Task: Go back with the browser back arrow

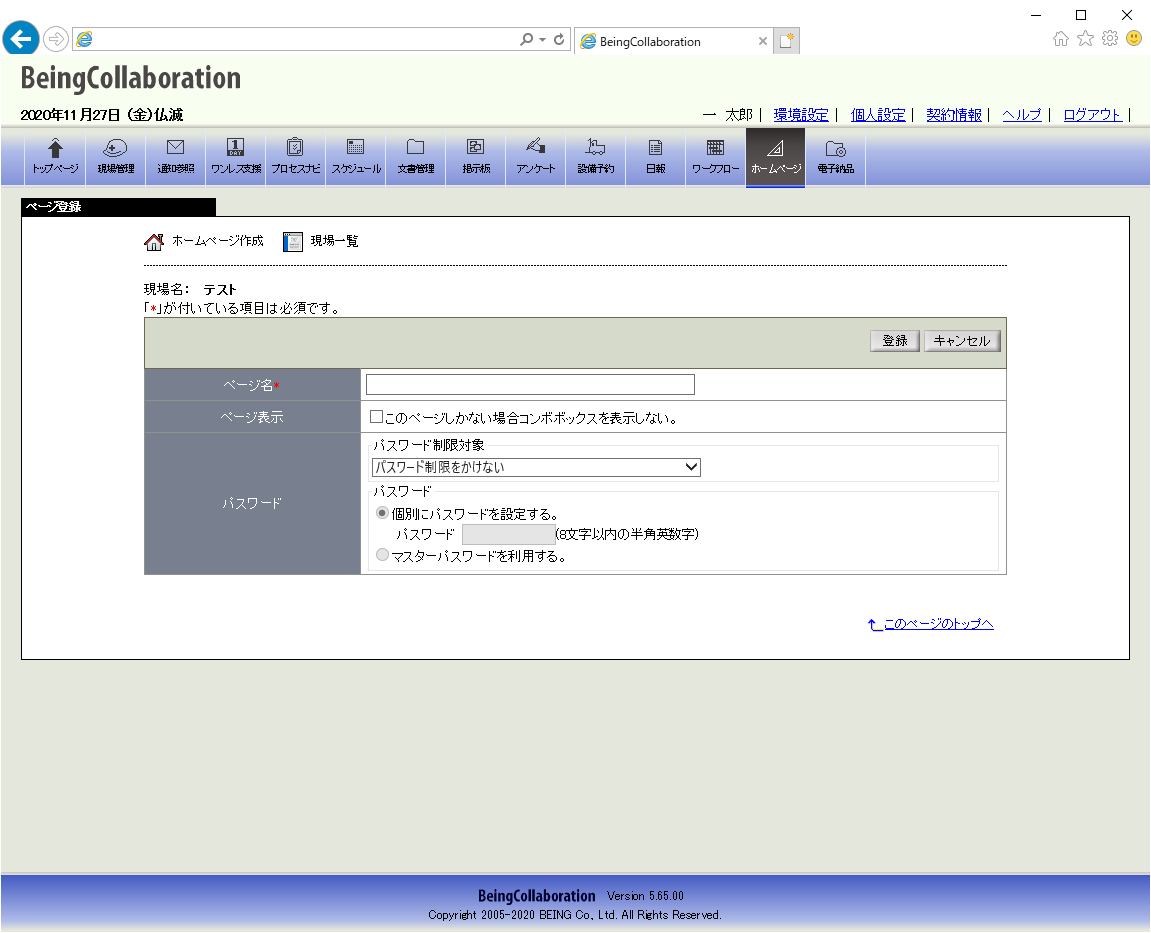Action: [21, 38]
